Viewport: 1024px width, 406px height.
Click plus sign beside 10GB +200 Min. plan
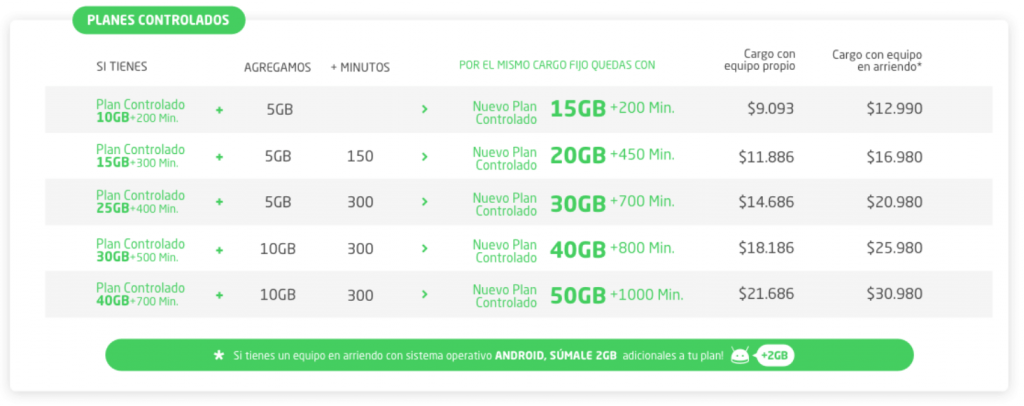coord(219,110)
